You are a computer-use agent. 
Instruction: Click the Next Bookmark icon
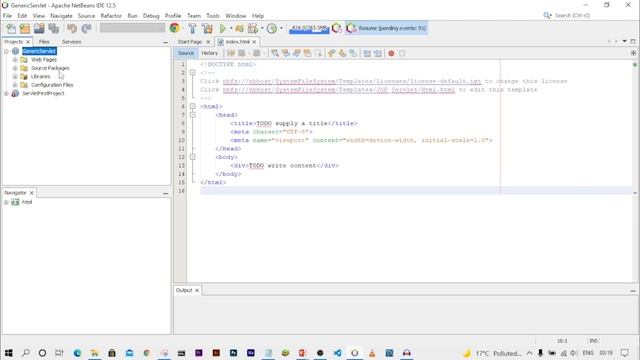click(x=342, y=53)
